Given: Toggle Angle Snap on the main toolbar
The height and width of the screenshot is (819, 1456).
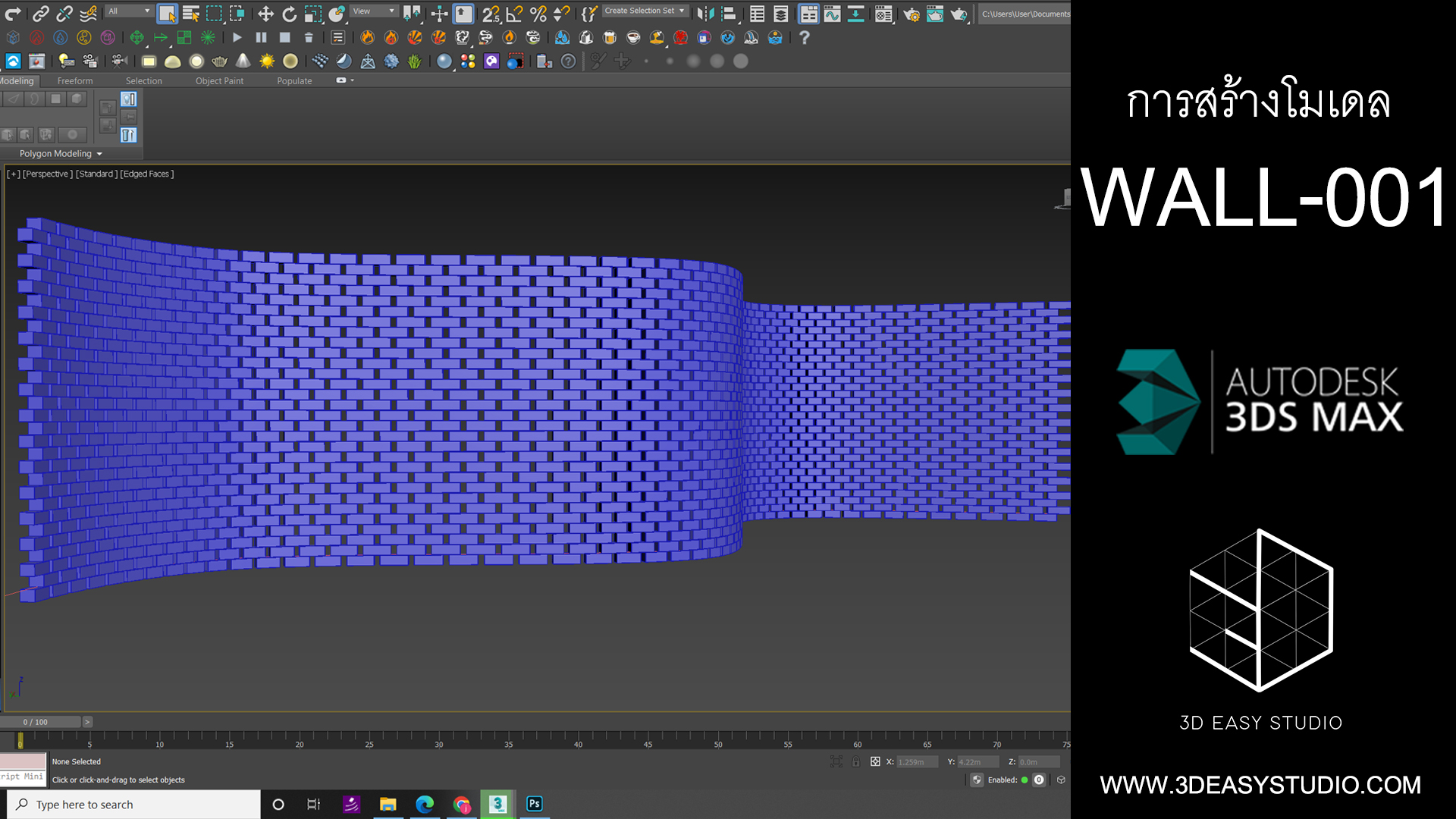Looking at the screenshot, I should (x=514, y=12).
